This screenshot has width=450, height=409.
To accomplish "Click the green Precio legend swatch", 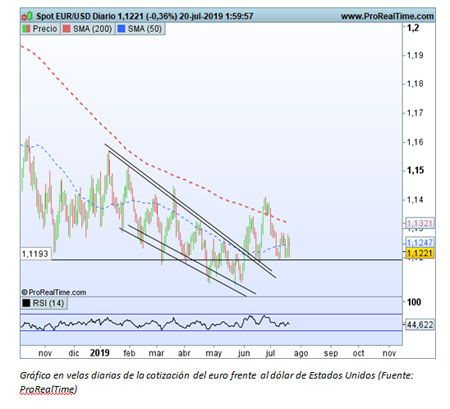I will pyautogui.click(x=26, y=29).
